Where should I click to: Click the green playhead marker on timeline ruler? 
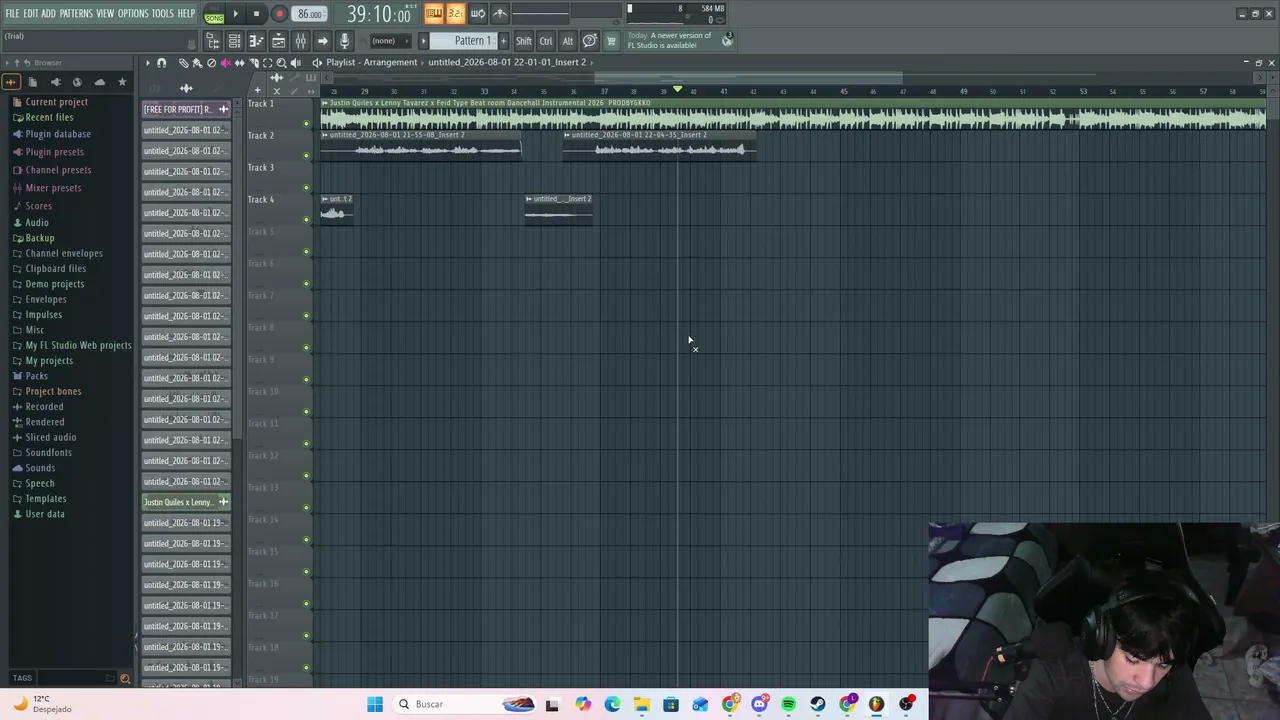[678, 91]
